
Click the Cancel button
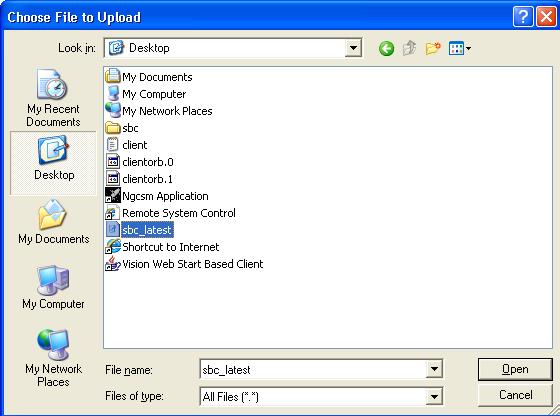point(515,395)
